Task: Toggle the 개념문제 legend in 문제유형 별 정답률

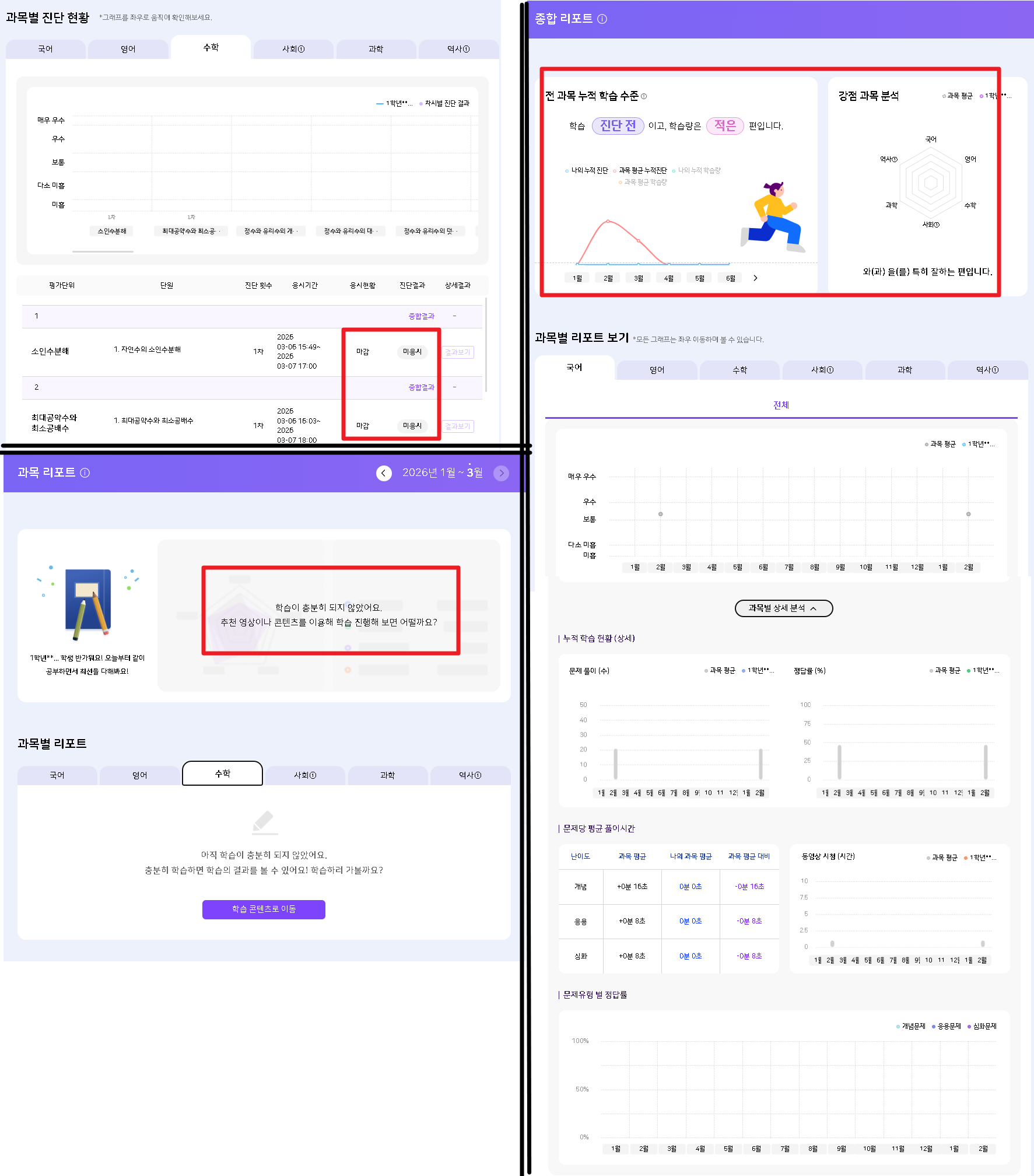Action: point(910,1026)
